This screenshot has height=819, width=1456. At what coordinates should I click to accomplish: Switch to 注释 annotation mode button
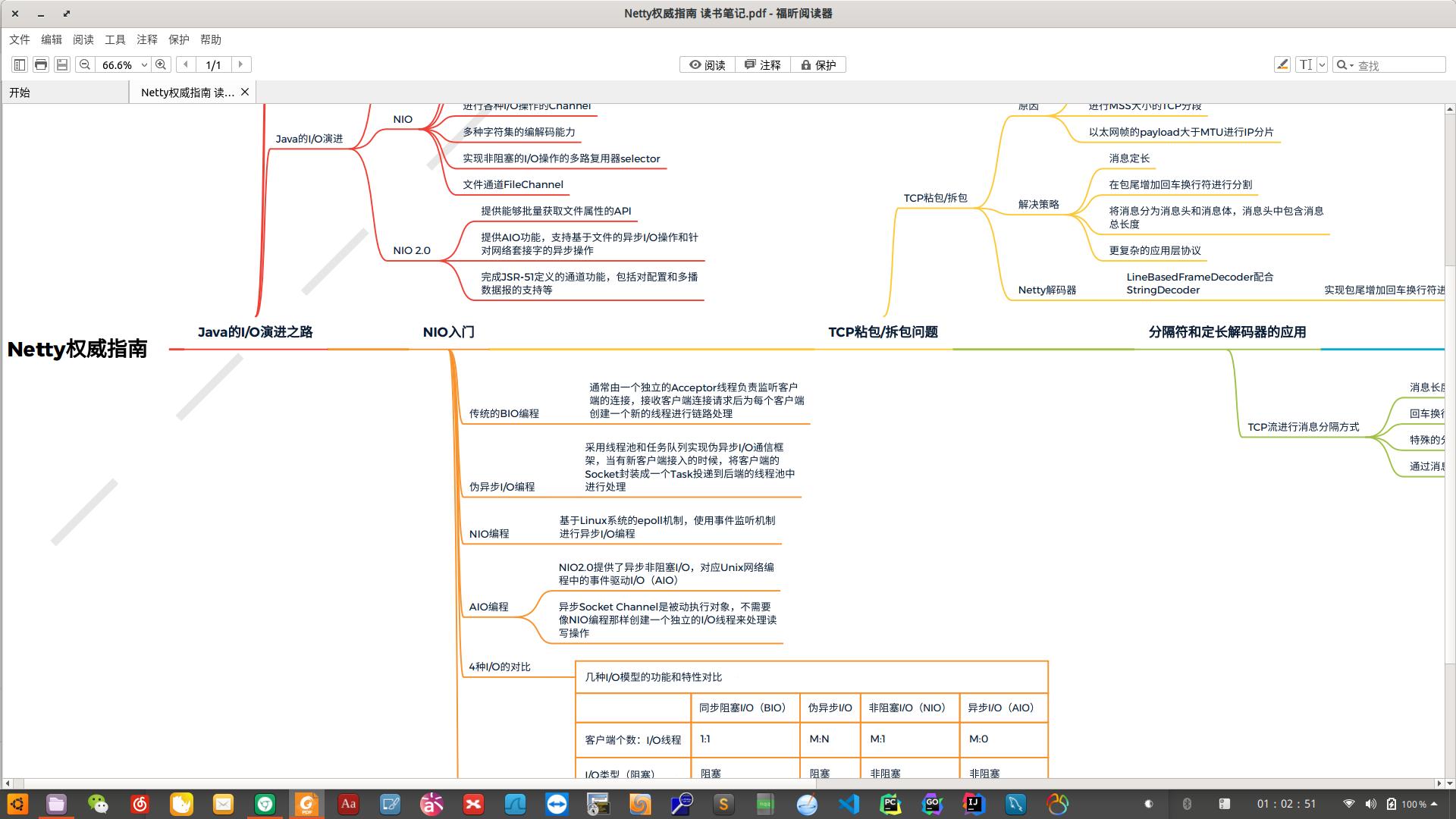click(x=763, y=65)
